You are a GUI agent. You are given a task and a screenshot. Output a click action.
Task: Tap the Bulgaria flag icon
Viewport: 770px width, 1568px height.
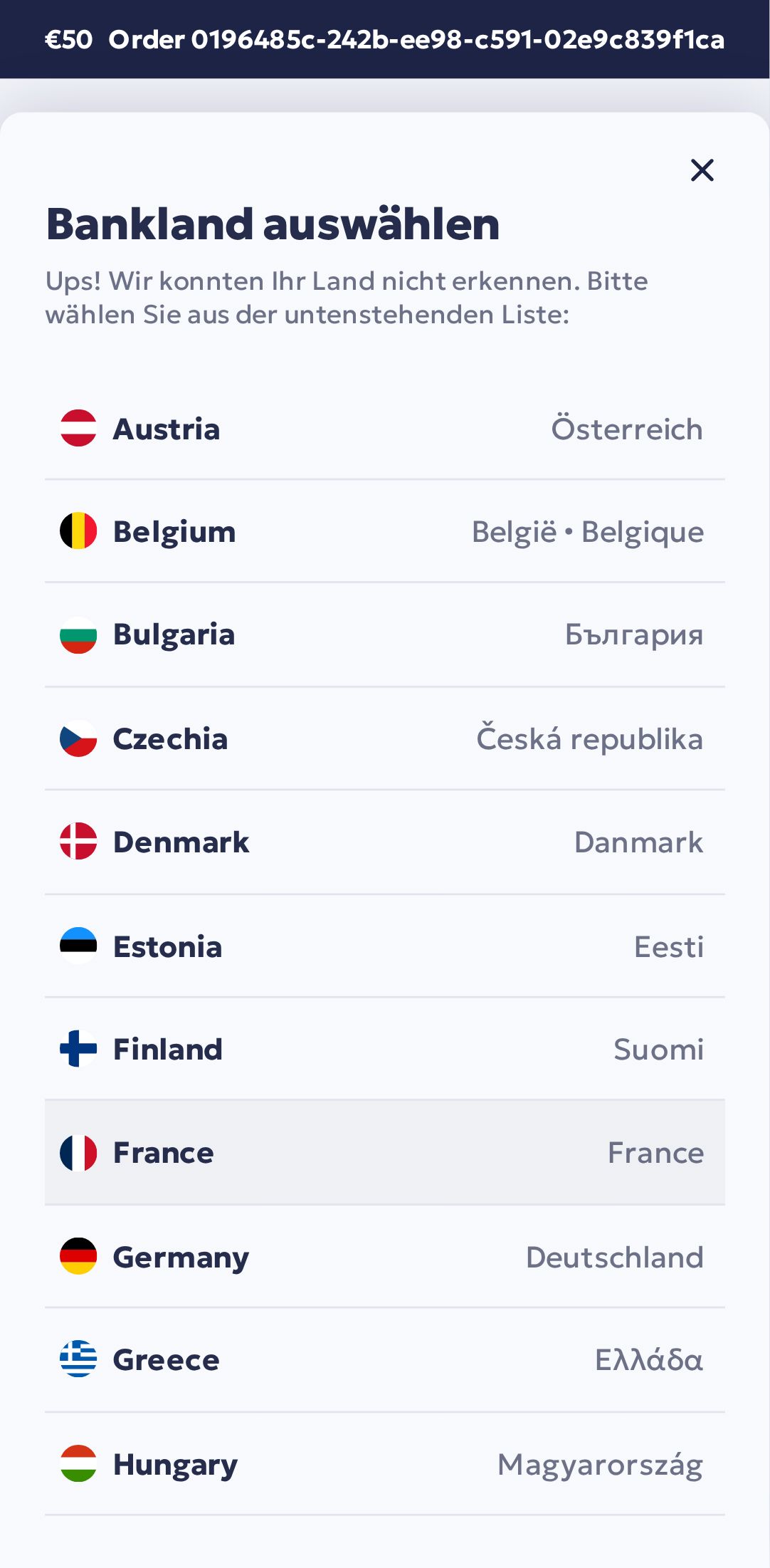78,634
